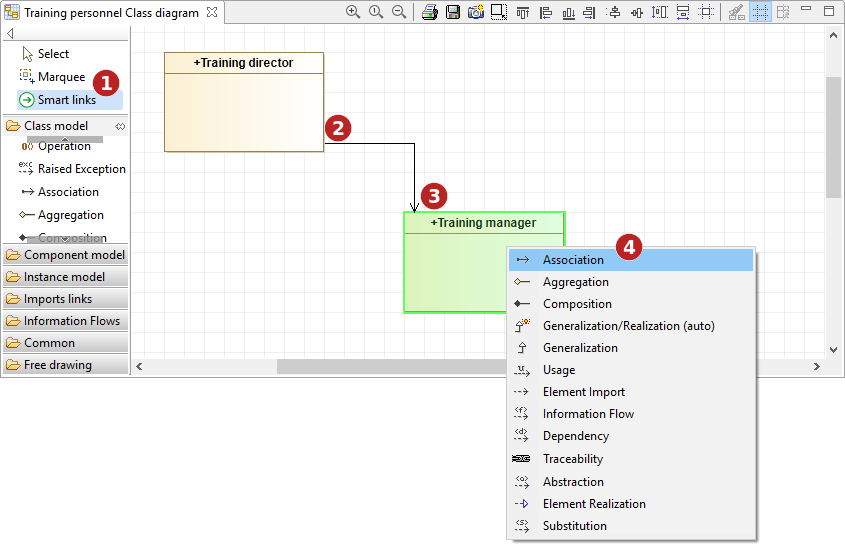Expand the Imports links palette group
Image resolution: width=845 pixels, height=544 pixels.
click(x=66, y=299)
